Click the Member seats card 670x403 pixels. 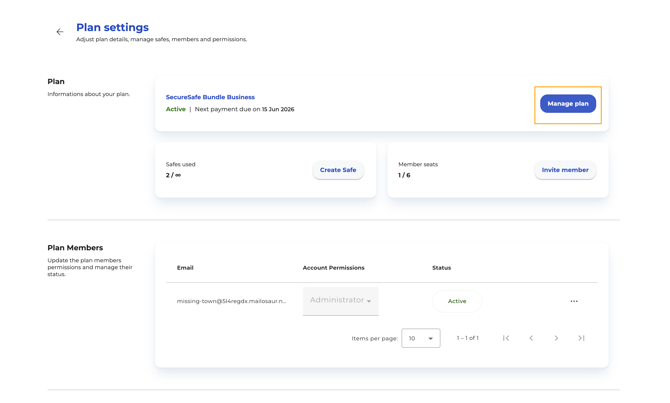(498, 170)
